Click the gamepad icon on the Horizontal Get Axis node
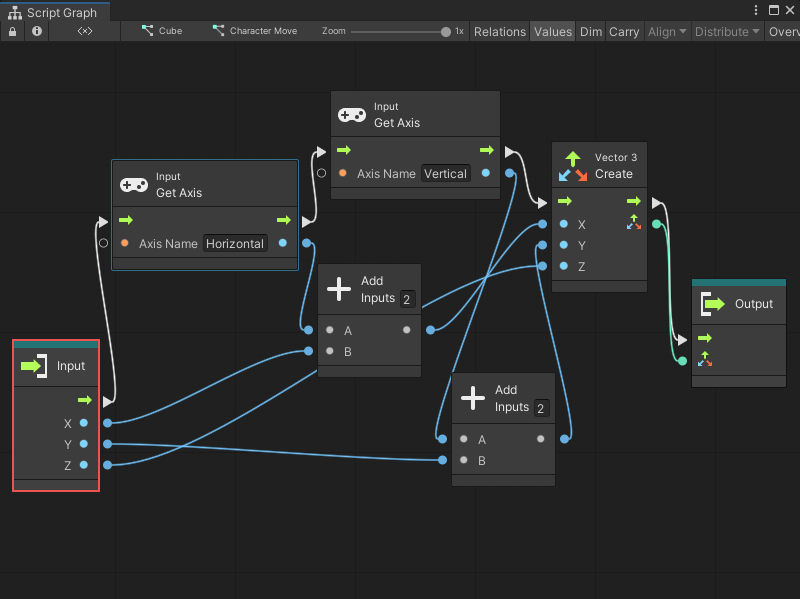Screen dimensions: 800x599 click(x=135, y=184)
